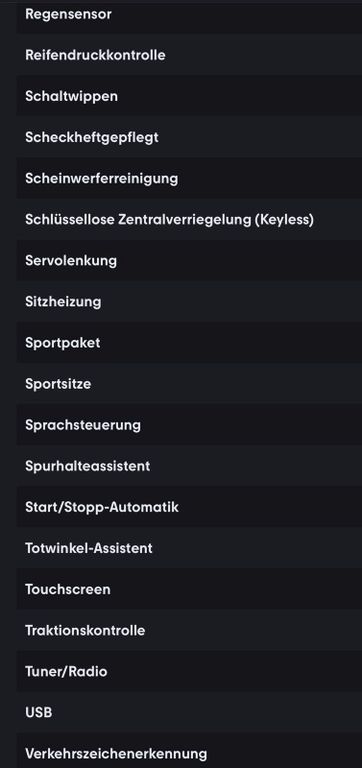Select the Sprachsteuerung entry
The height and width of the screenshot is (768, 362).
189,425
